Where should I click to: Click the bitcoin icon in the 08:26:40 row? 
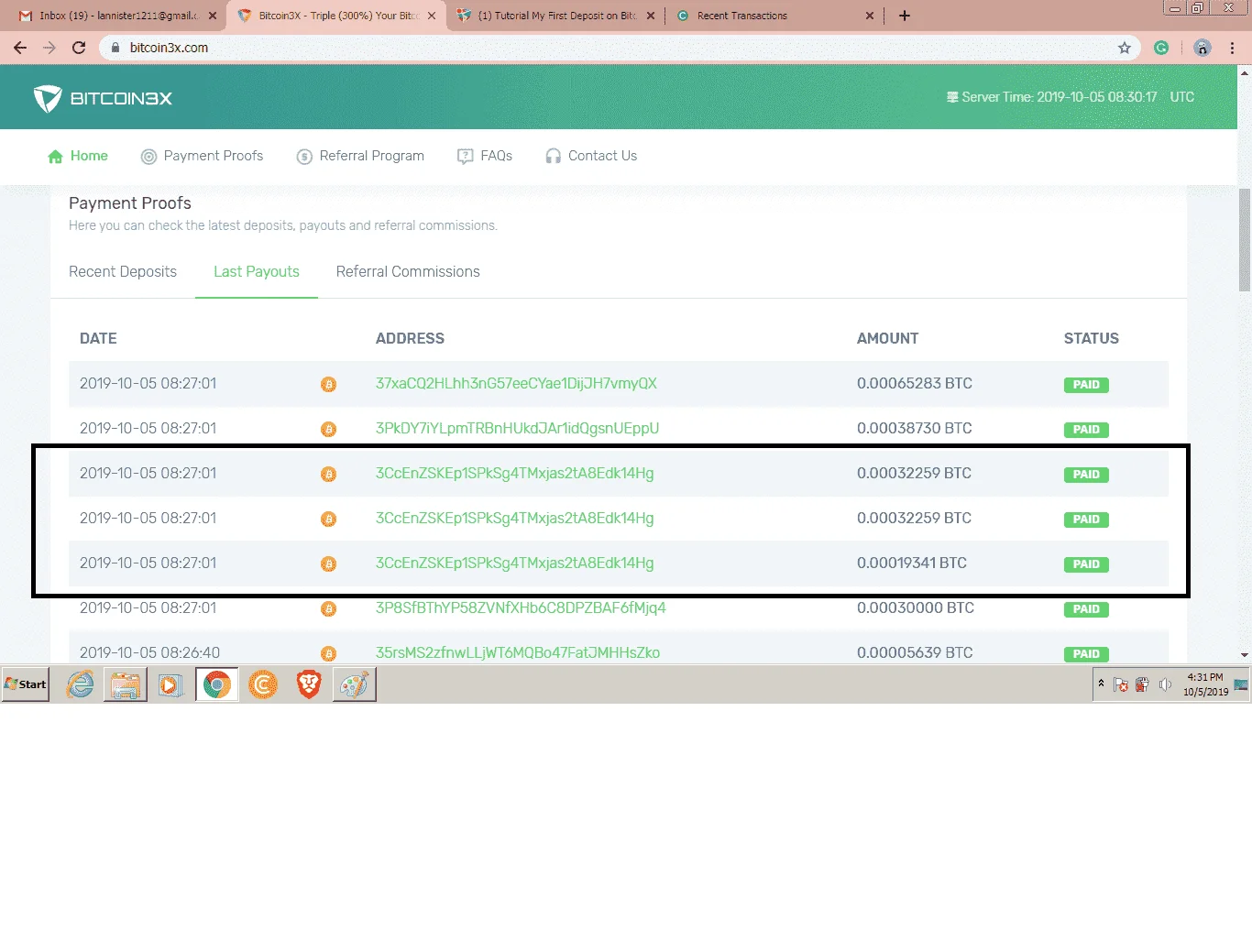(x=328, y=653)
